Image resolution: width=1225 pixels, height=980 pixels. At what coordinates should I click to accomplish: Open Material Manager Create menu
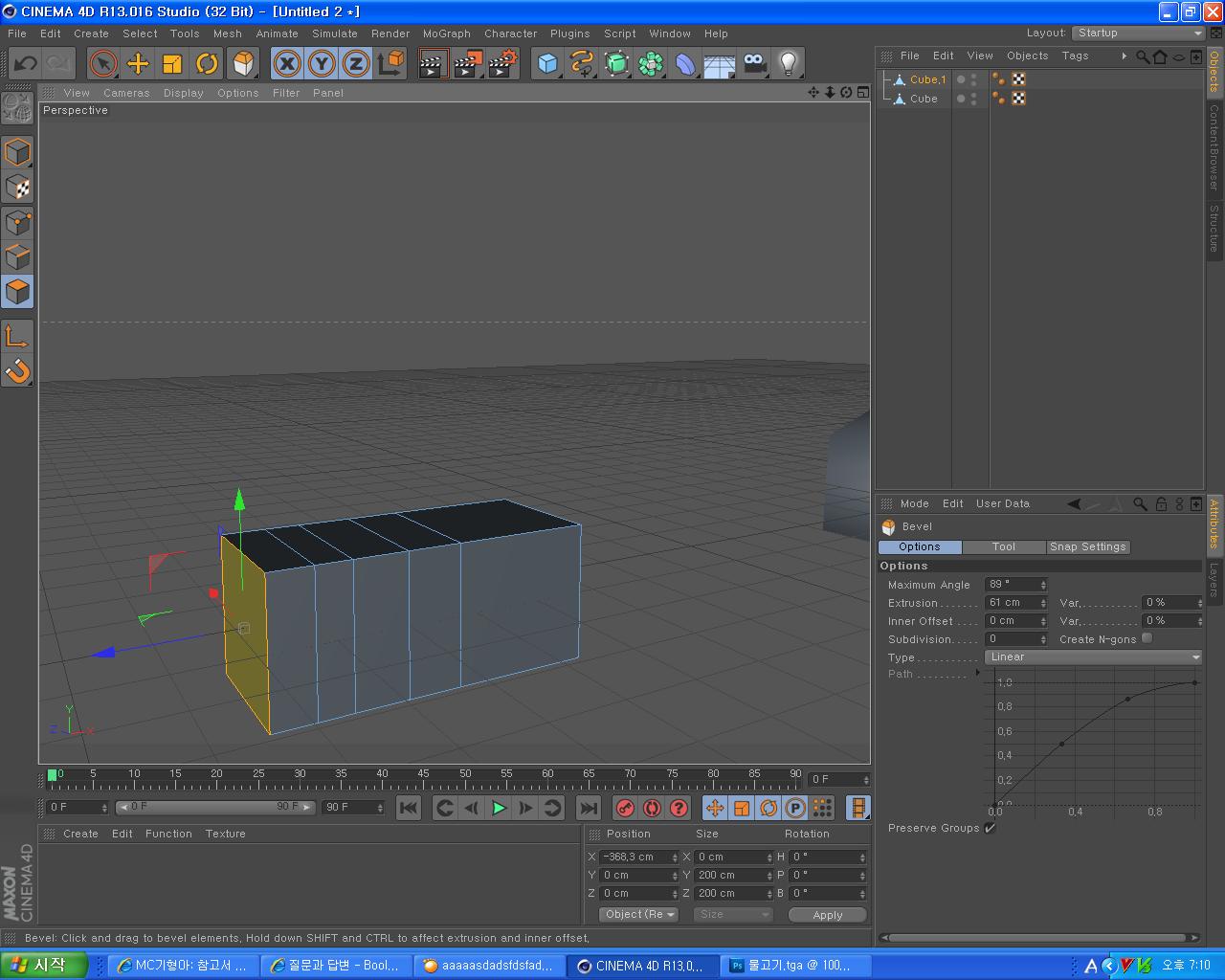[x=80, y=834]
